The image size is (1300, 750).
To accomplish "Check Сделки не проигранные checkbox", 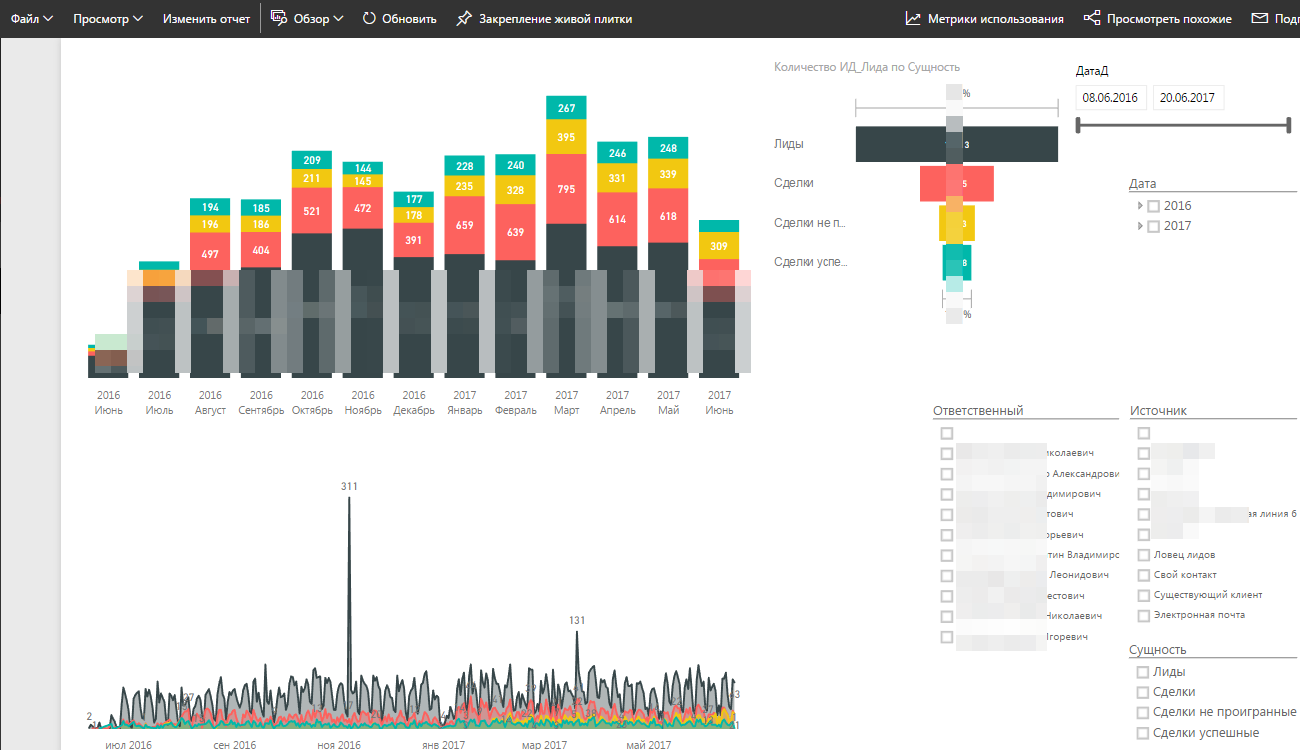I will tap(1143, 712).
